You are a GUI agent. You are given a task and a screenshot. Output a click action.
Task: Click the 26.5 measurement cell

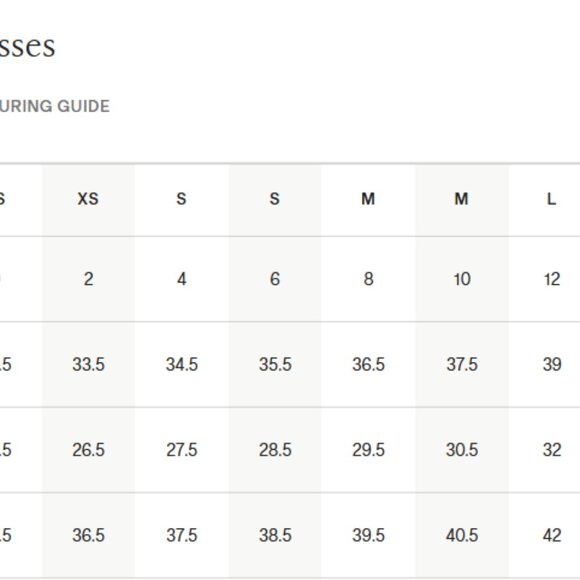88,450
